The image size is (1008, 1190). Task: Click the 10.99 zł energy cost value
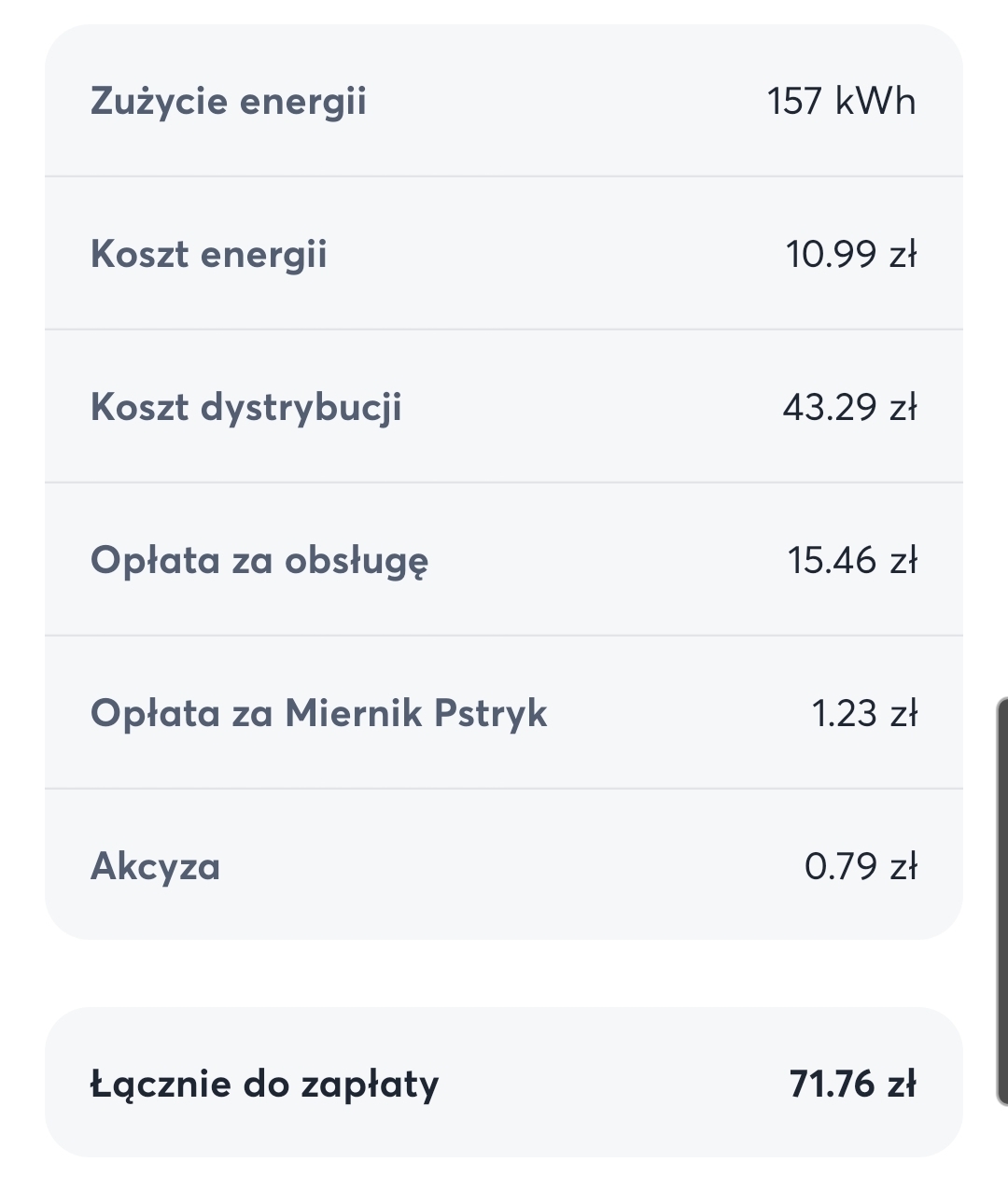[x=851, y=254]
